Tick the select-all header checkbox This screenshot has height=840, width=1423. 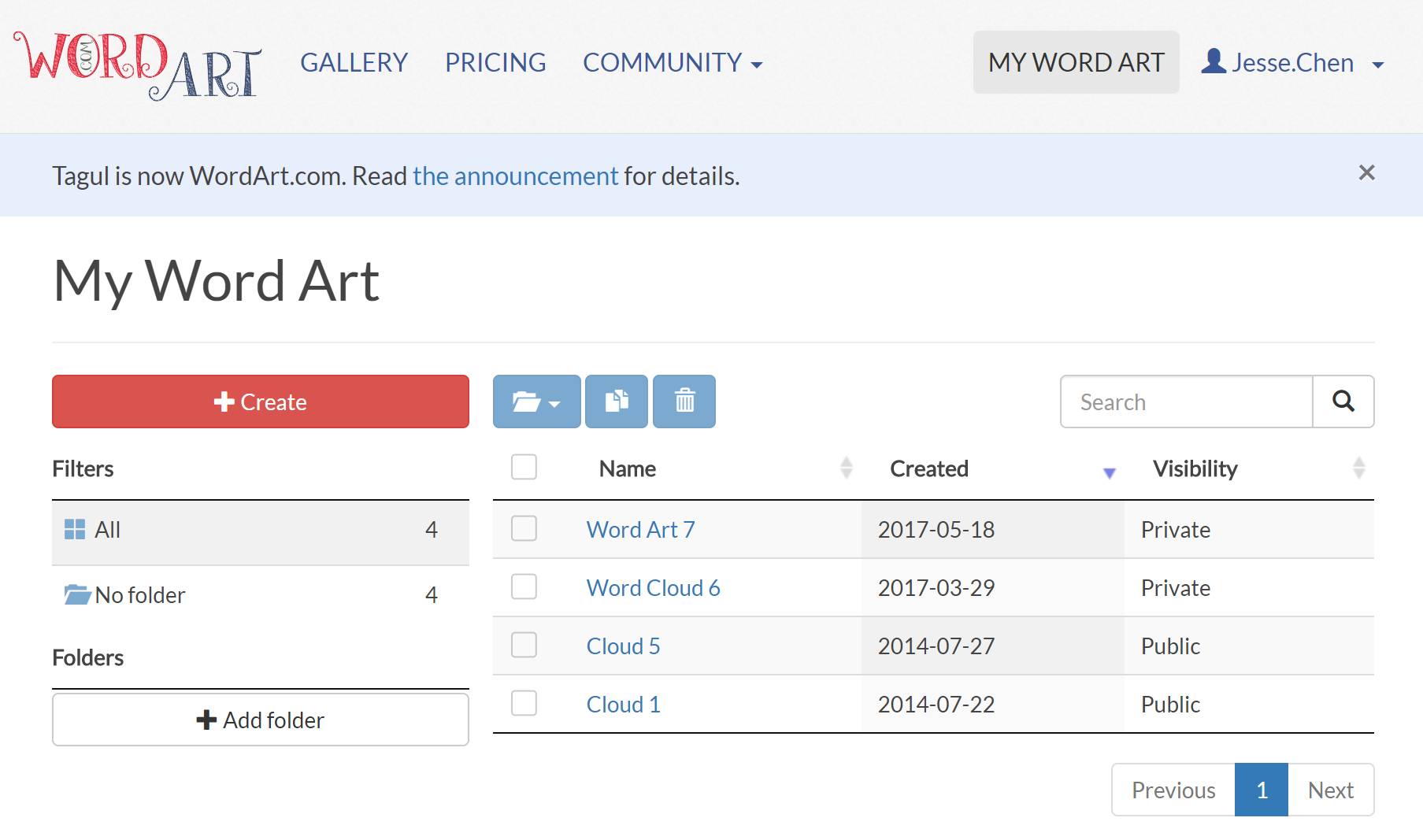pyautogui.click(x=524, y=467)
